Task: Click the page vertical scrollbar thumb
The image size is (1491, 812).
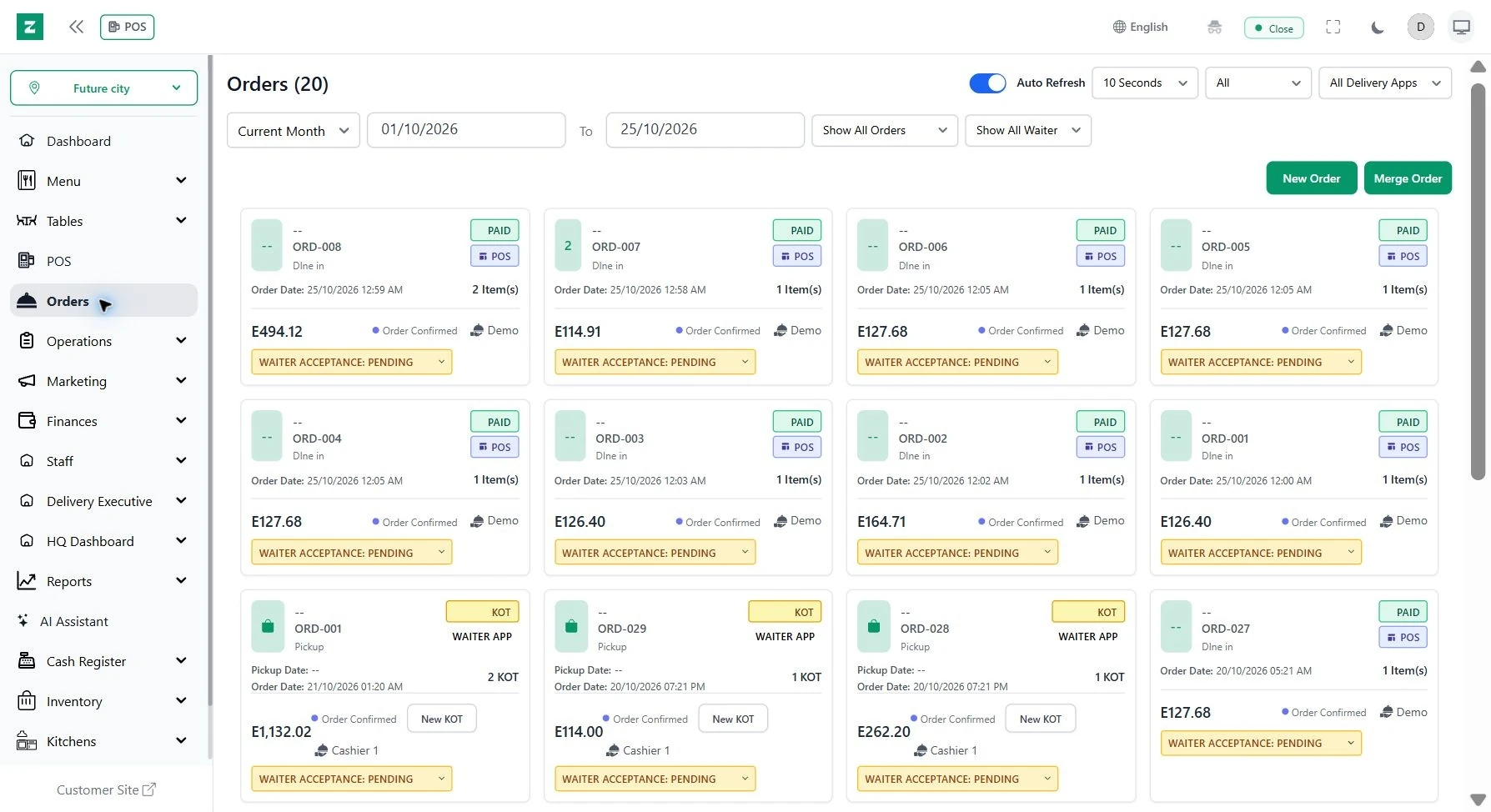Action: [1478, 282]
